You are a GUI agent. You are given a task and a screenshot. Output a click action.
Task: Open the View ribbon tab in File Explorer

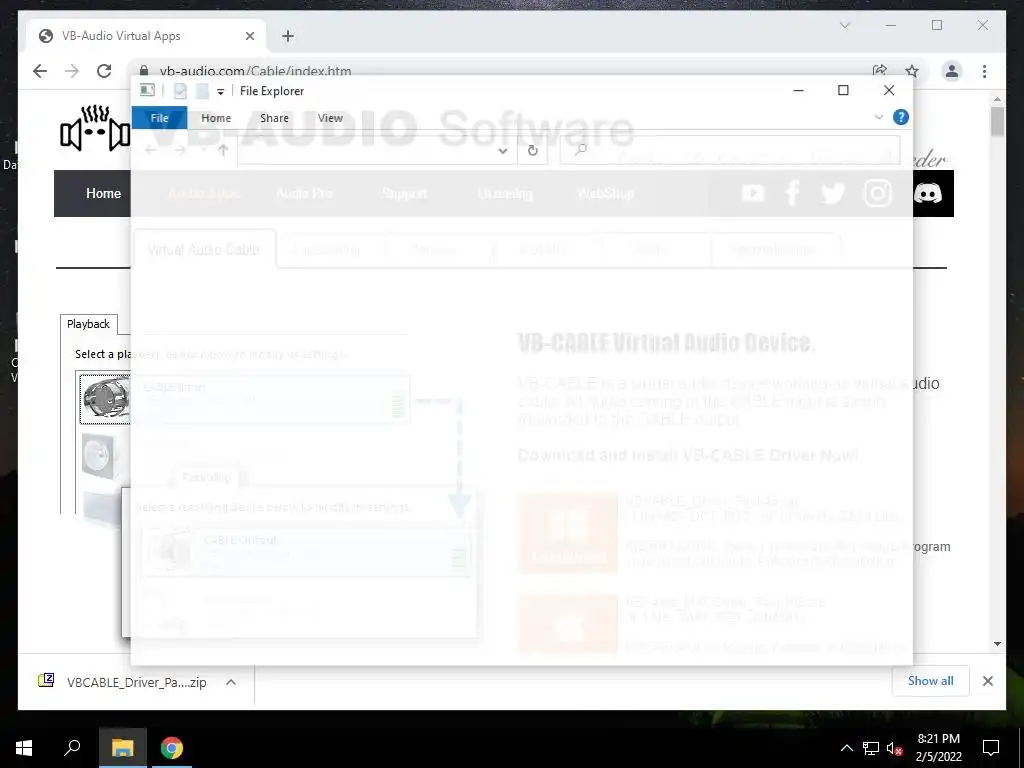pos(330,118)
